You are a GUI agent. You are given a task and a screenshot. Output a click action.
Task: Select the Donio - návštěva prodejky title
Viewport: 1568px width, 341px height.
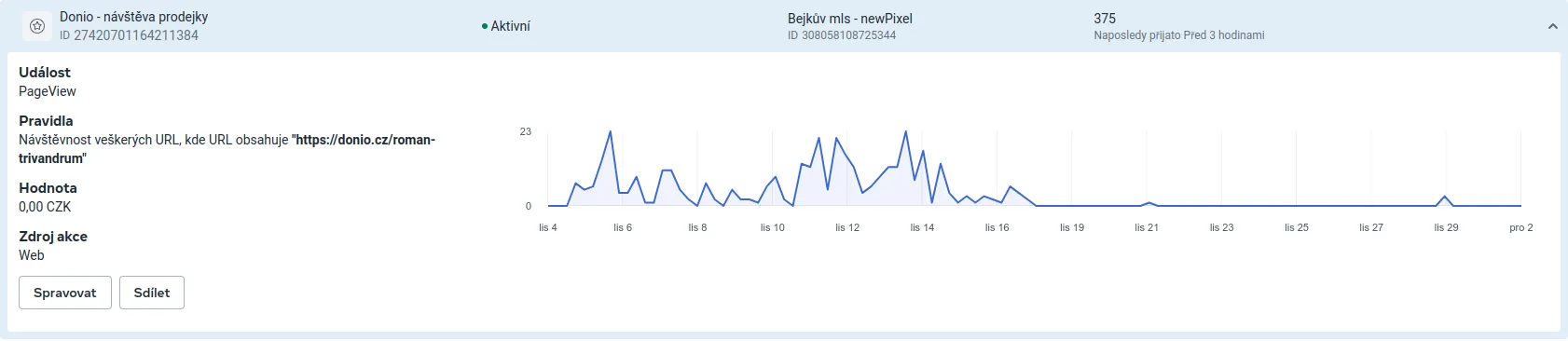134,17
